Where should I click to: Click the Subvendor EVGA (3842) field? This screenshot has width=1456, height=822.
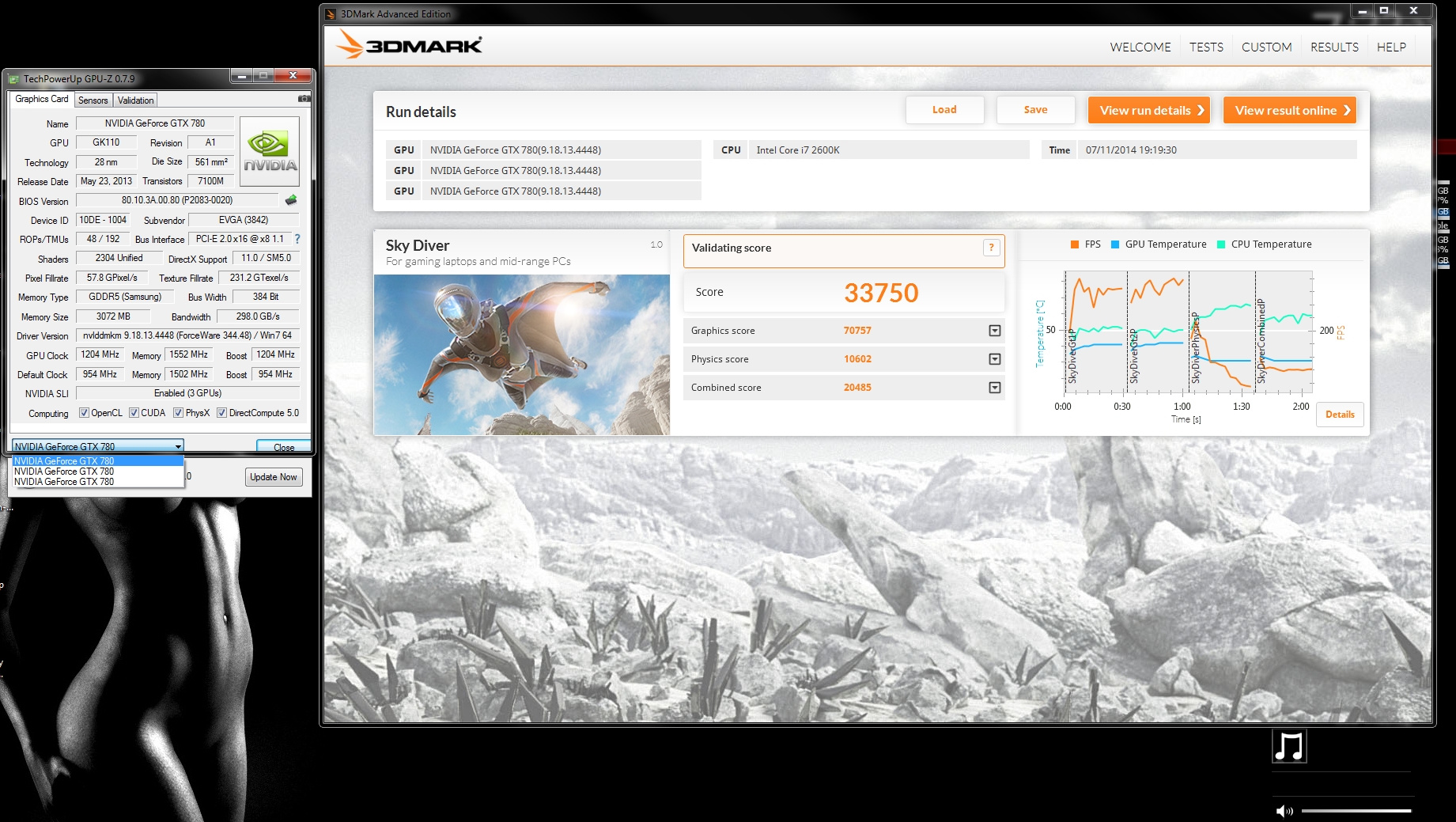[244, 220]
